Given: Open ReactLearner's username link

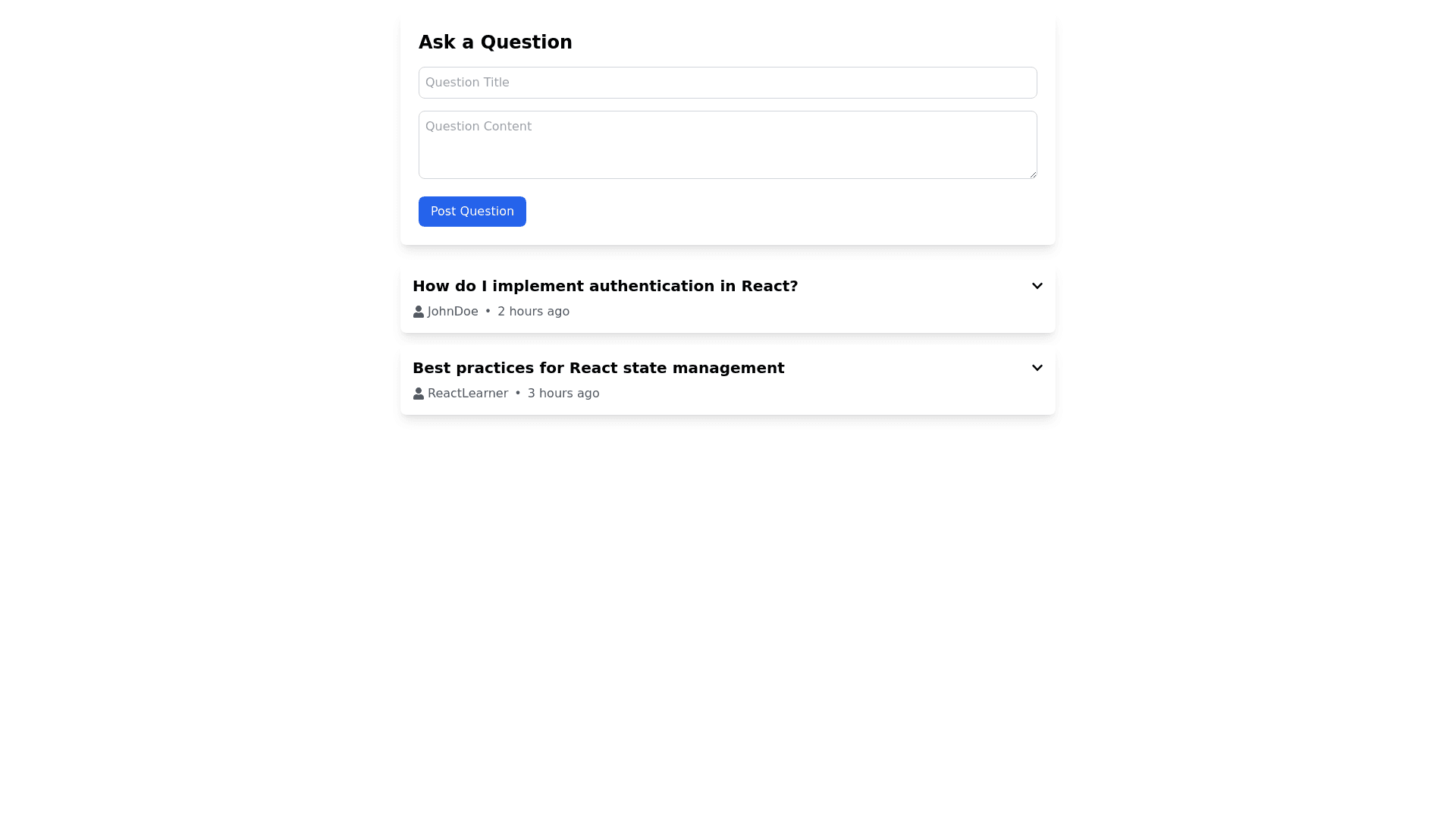Looking at the screenshot, I should point(467,394).
